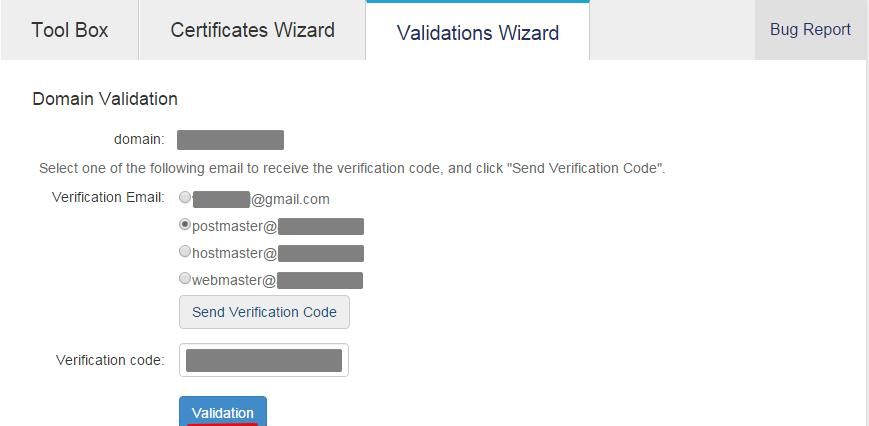Click the "domain:" field label
Image resolution: width=869 pixels, height=426 pixels.
[139, 139]
